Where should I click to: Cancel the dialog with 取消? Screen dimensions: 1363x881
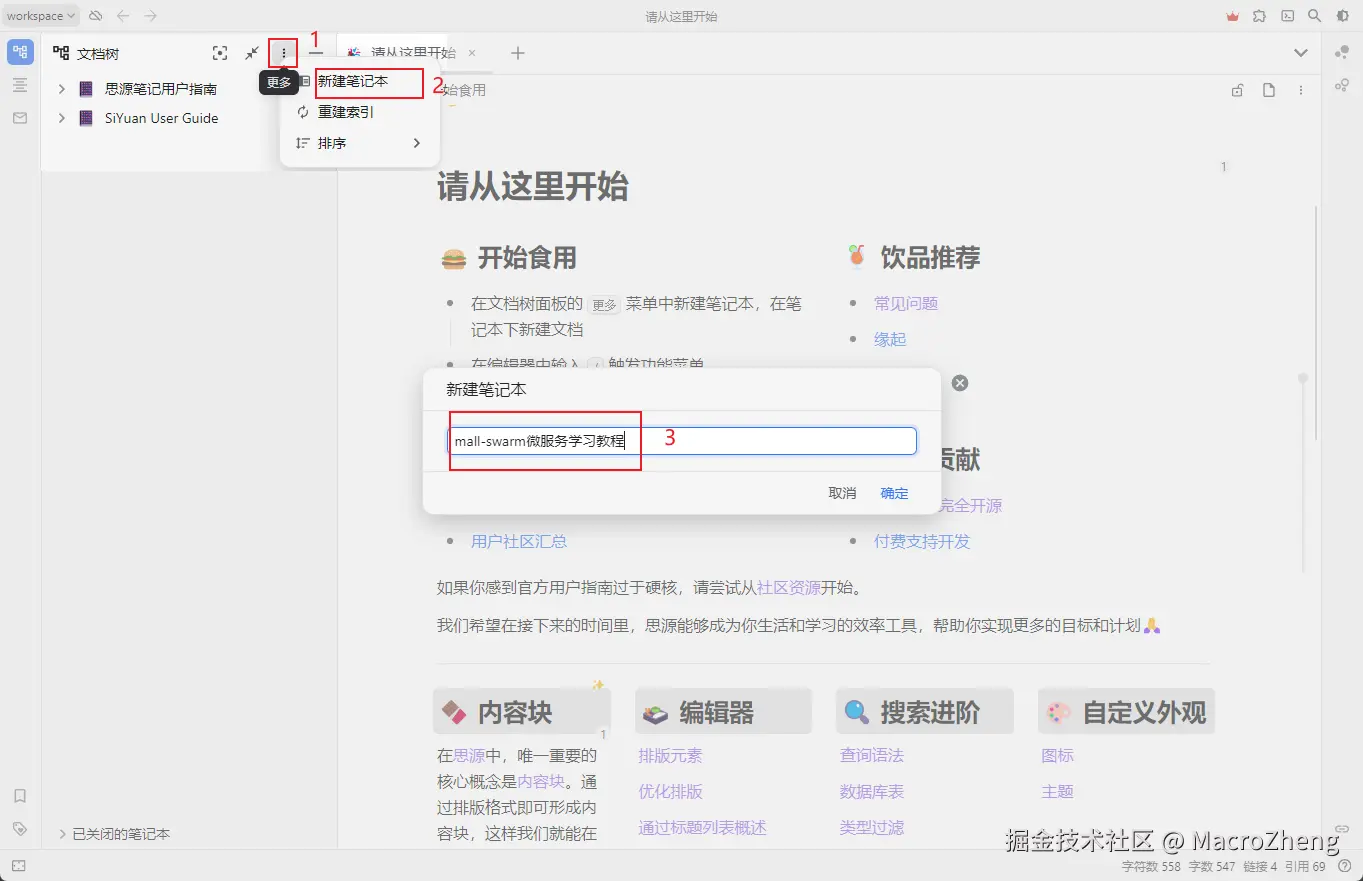(x=842, y=493)
